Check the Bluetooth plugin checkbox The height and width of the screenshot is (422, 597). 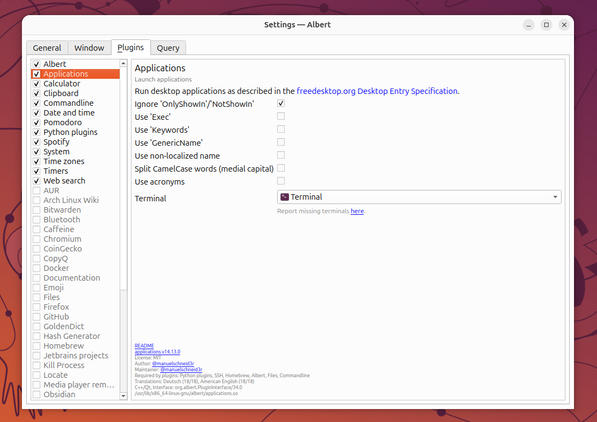click(x=37, y=220)
